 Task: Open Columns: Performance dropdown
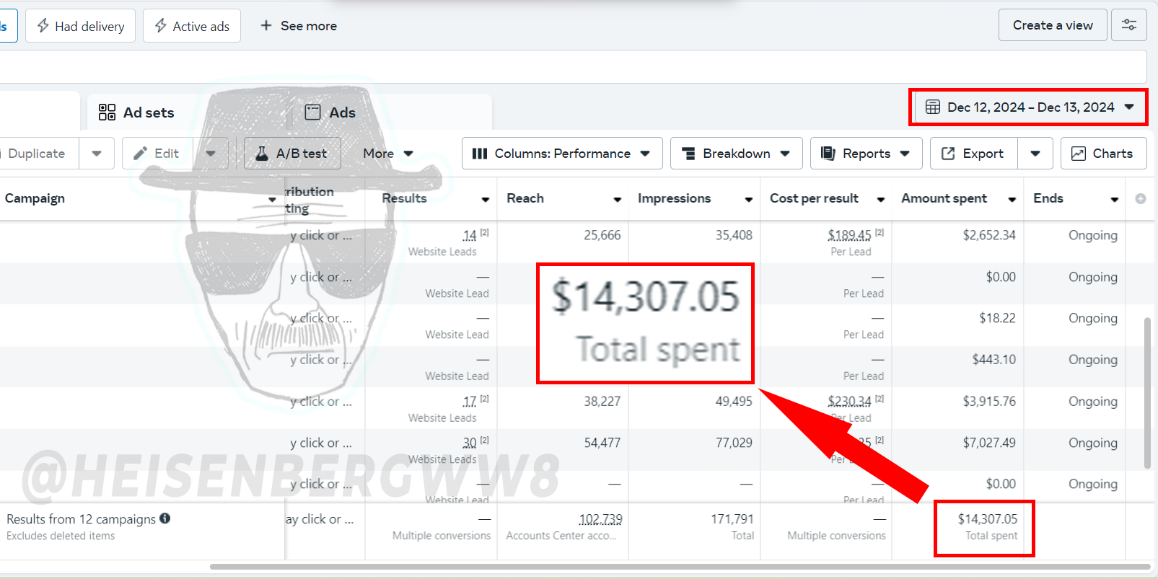561,154
